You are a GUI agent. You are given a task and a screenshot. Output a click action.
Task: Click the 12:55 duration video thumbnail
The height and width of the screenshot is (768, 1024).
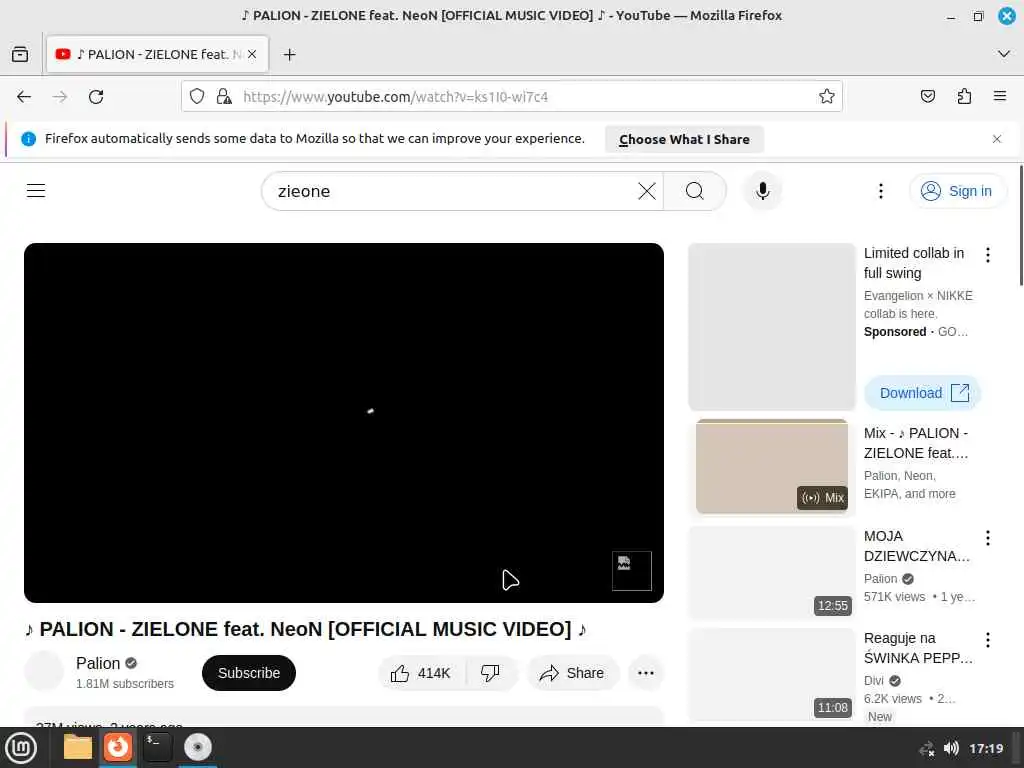(771, 572)
